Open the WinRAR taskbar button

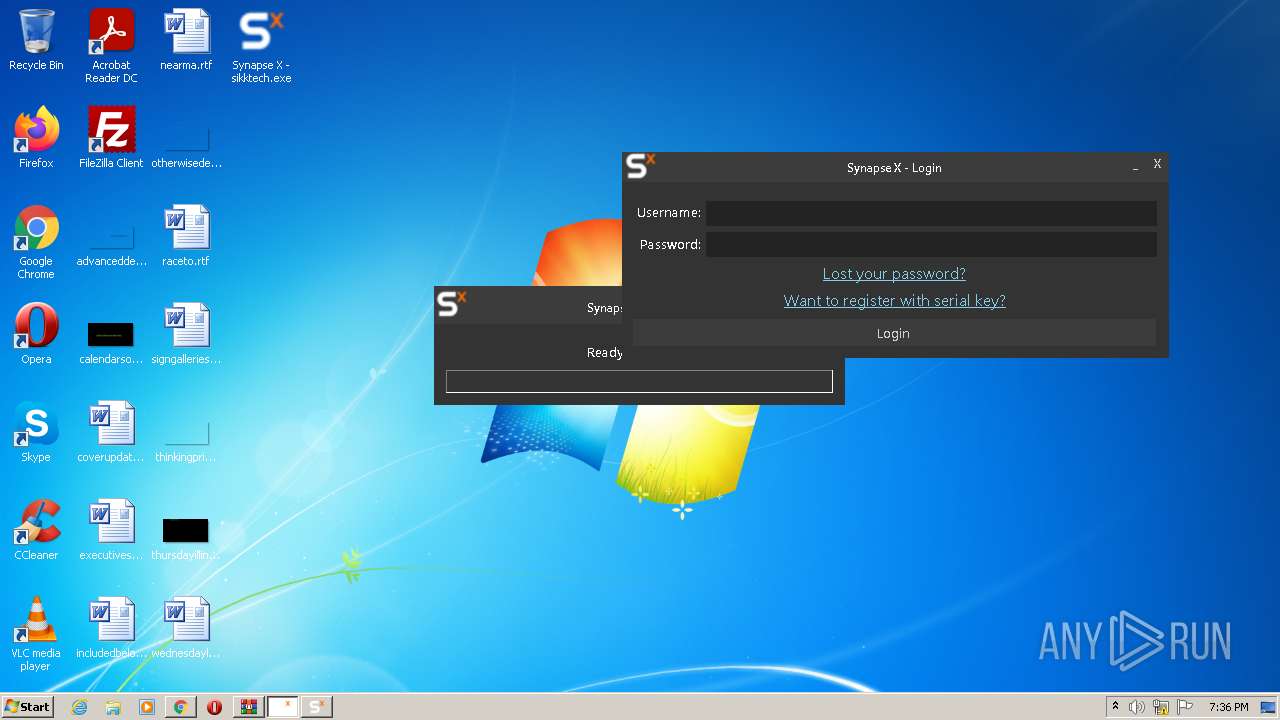(x=248, y=707)
